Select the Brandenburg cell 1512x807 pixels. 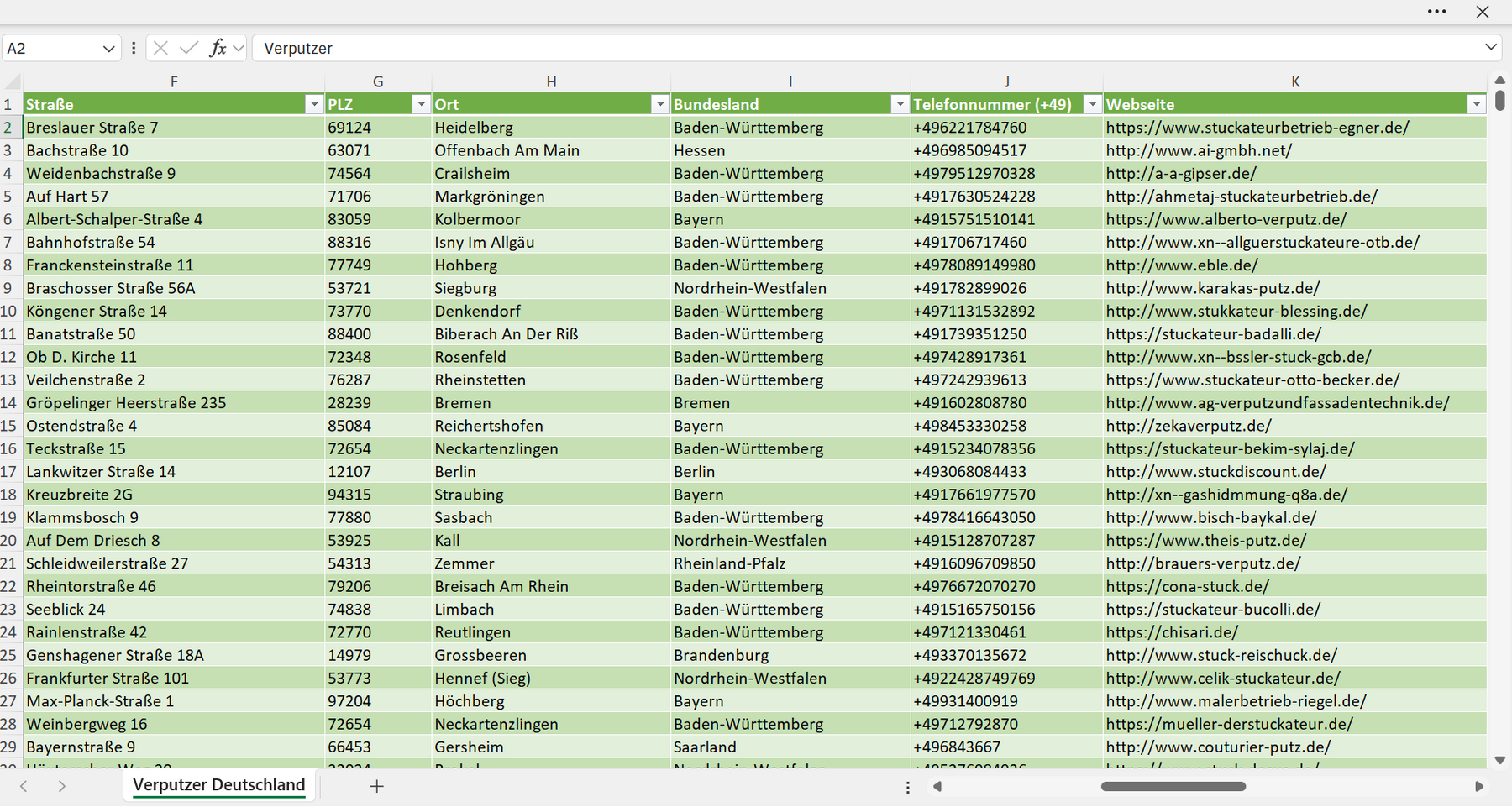tap(790, 655)
